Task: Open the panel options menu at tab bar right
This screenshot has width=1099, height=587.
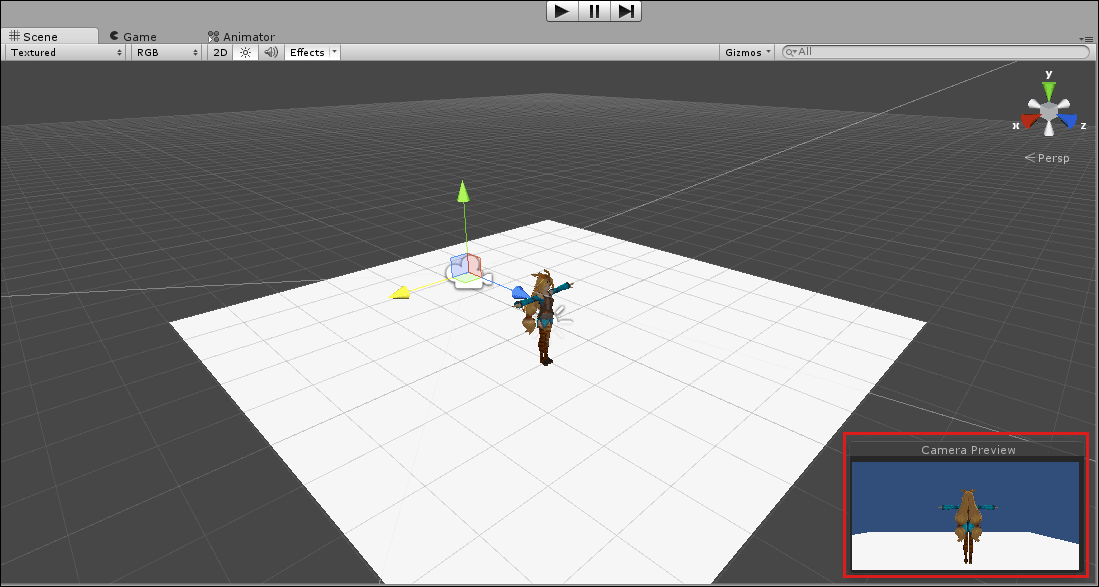Action: click(1087, 38)
